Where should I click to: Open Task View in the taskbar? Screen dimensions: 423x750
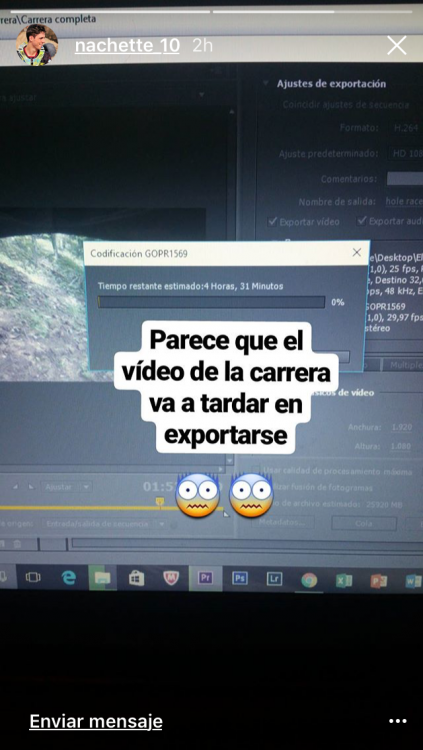coord(33,577)
